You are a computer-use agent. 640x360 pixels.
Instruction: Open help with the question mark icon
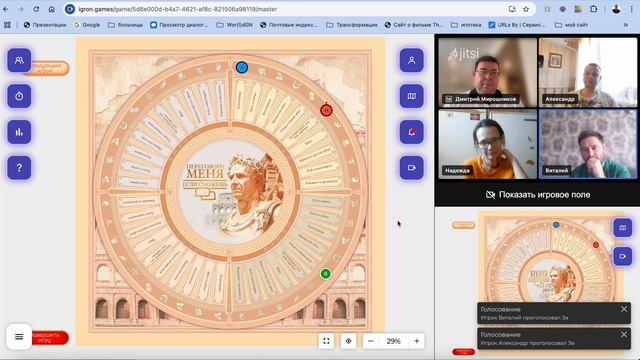[x=19, y=167]
